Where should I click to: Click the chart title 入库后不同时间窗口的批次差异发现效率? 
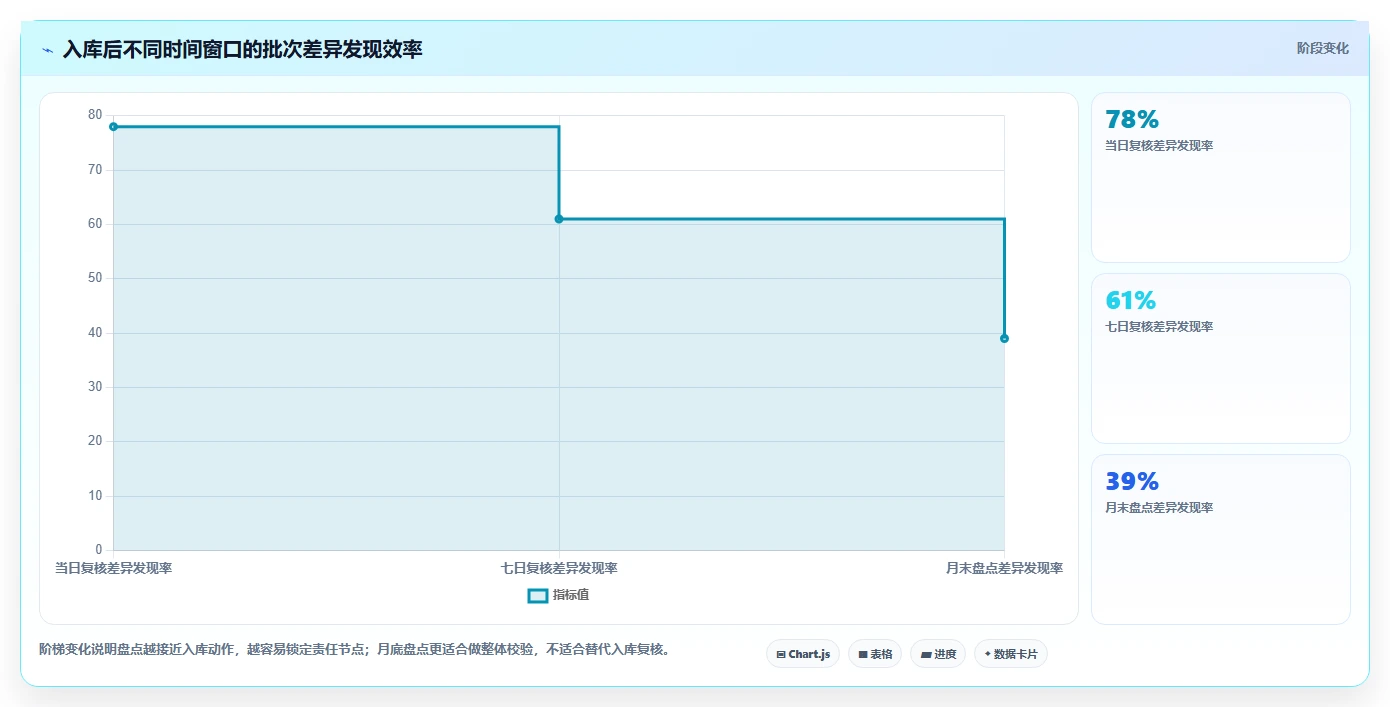click(x=242, y=49)
